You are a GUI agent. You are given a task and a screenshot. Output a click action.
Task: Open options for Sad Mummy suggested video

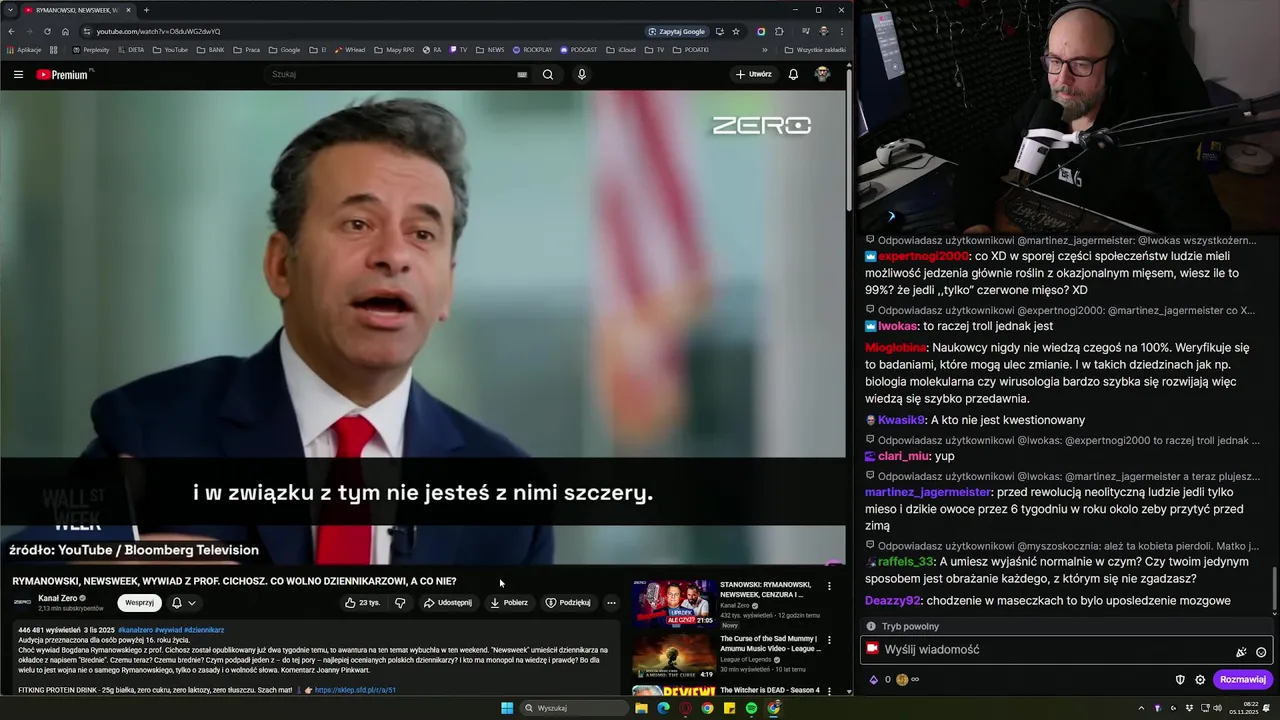[x=829, y=639]
